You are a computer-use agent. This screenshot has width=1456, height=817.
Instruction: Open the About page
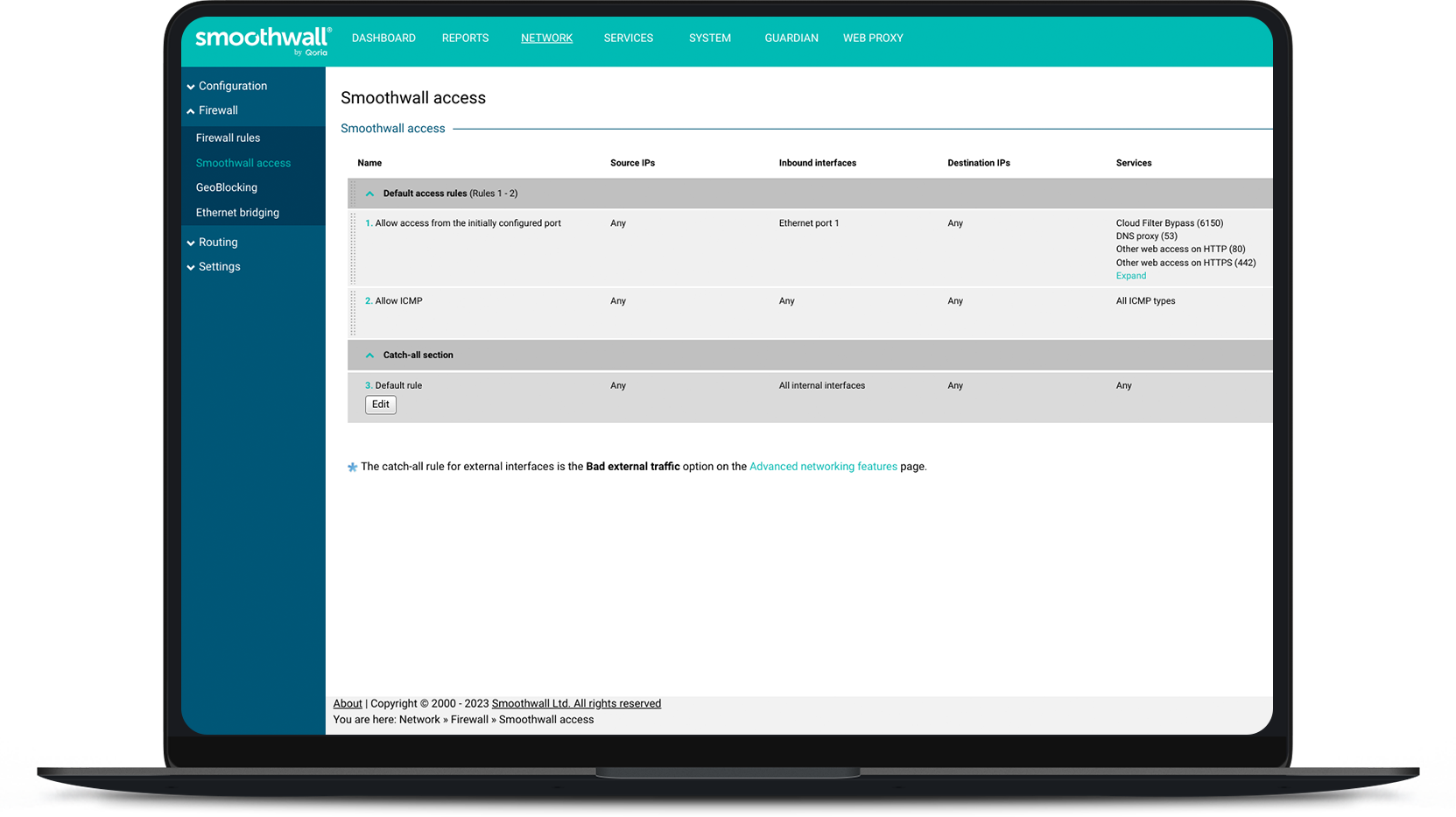pos(348,703)
